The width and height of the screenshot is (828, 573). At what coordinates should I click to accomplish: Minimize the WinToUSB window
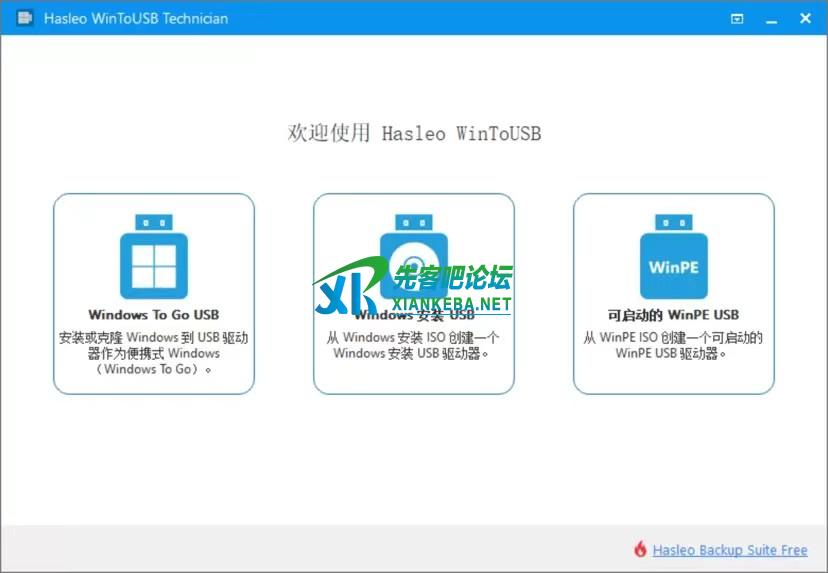point(771,18)
